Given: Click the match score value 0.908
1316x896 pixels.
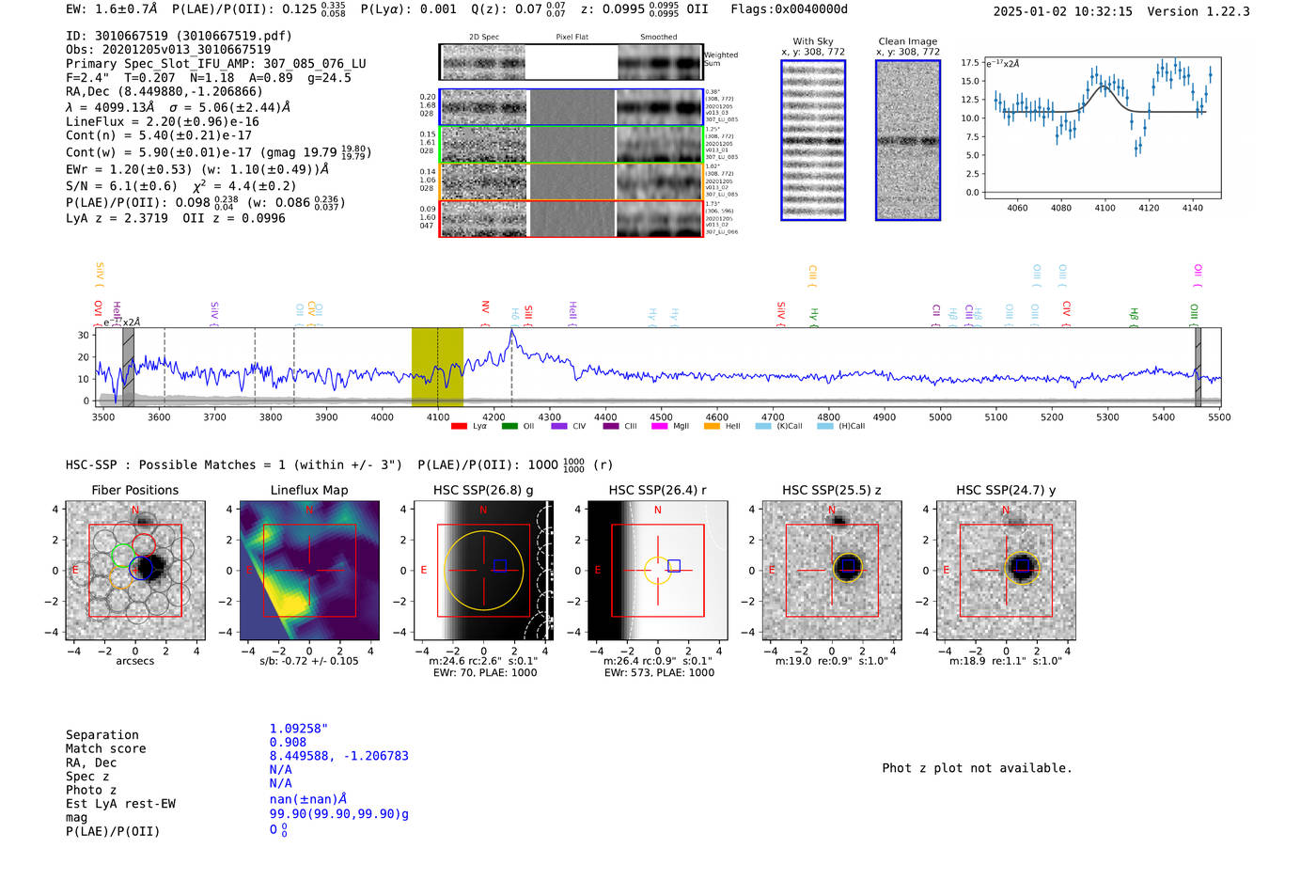Looking at the screenshot, I should pos(288,743).
